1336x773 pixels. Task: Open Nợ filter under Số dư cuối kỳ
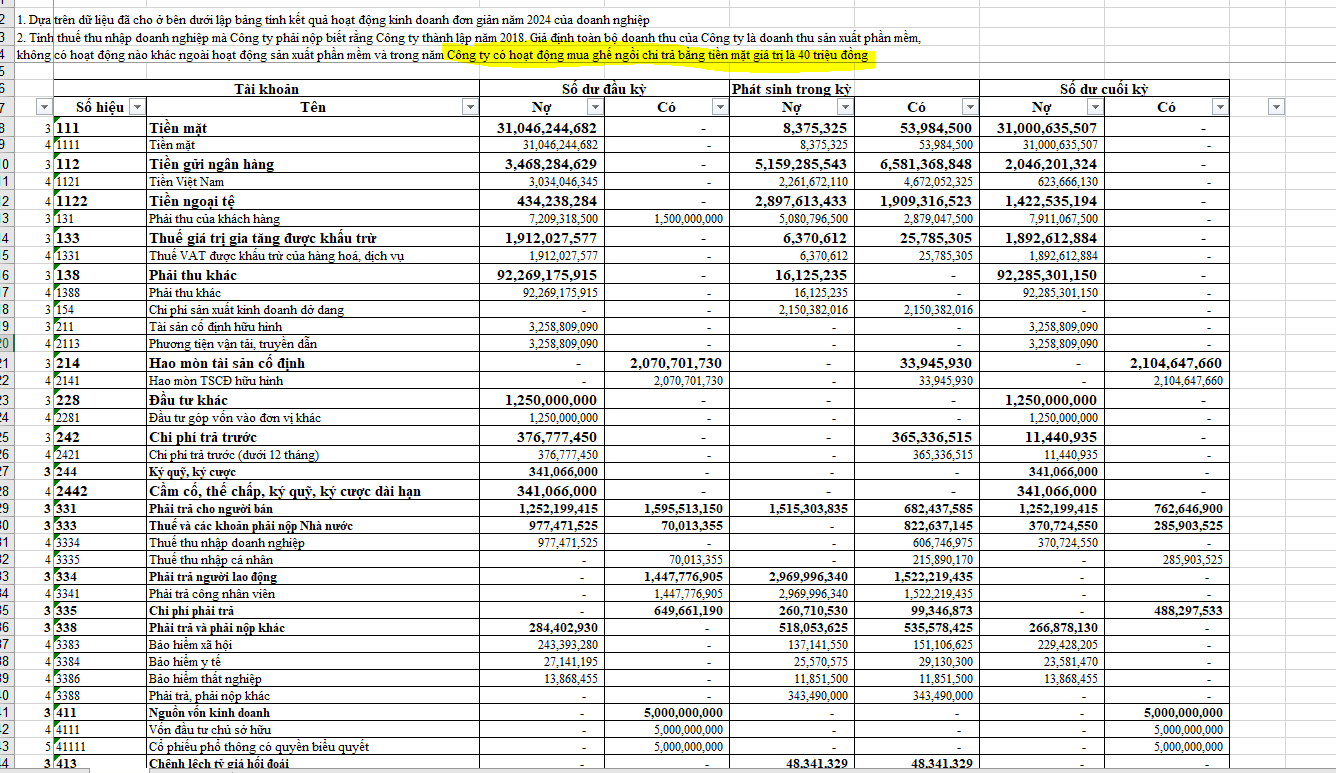click(1094, 107)
